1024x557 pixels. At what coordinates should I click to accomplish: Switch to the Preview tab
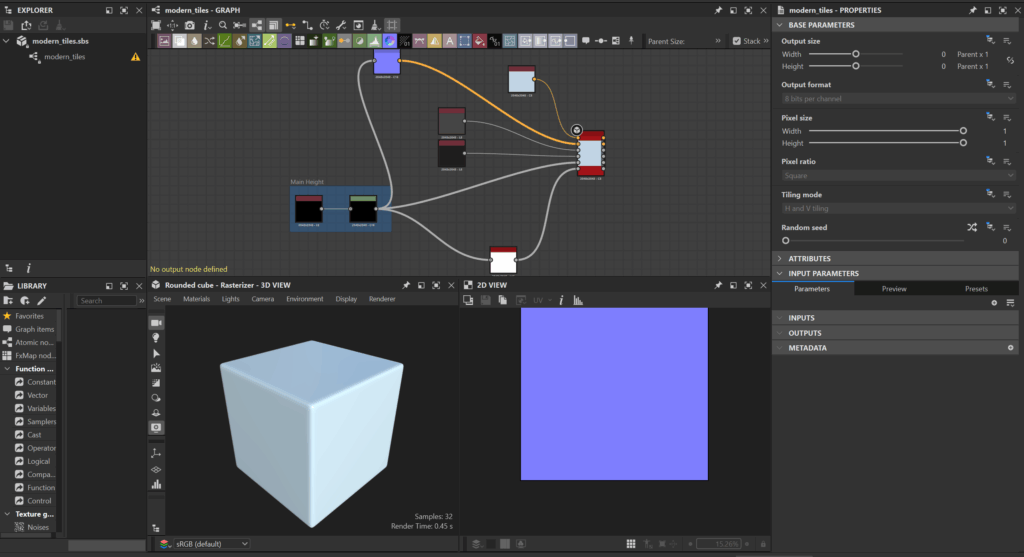coord(894,289)
